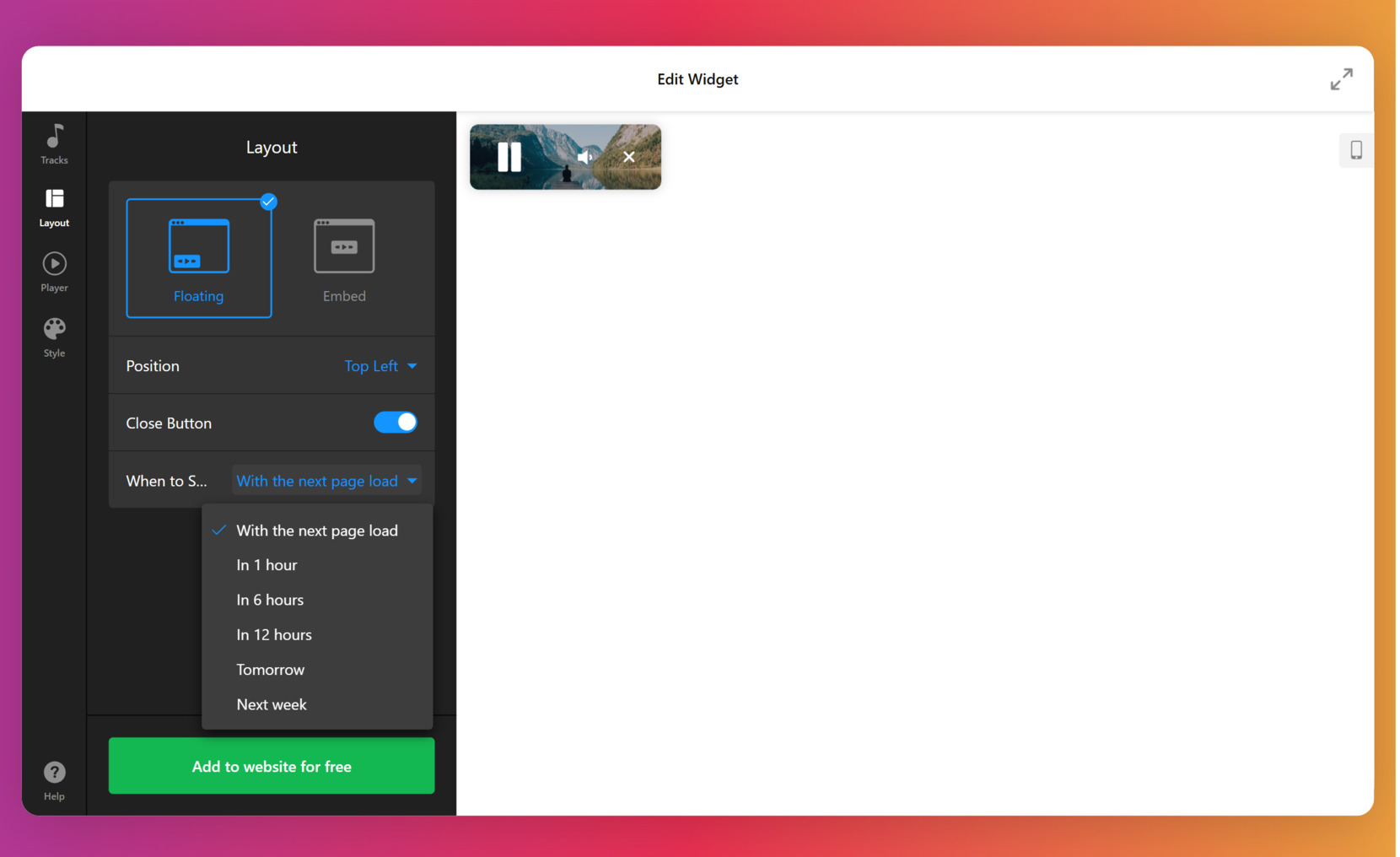The height and width of the screenshot is (857, 1400).
Task: Select In 12 hours from the dropdown
Action: [x=274, y=634]
